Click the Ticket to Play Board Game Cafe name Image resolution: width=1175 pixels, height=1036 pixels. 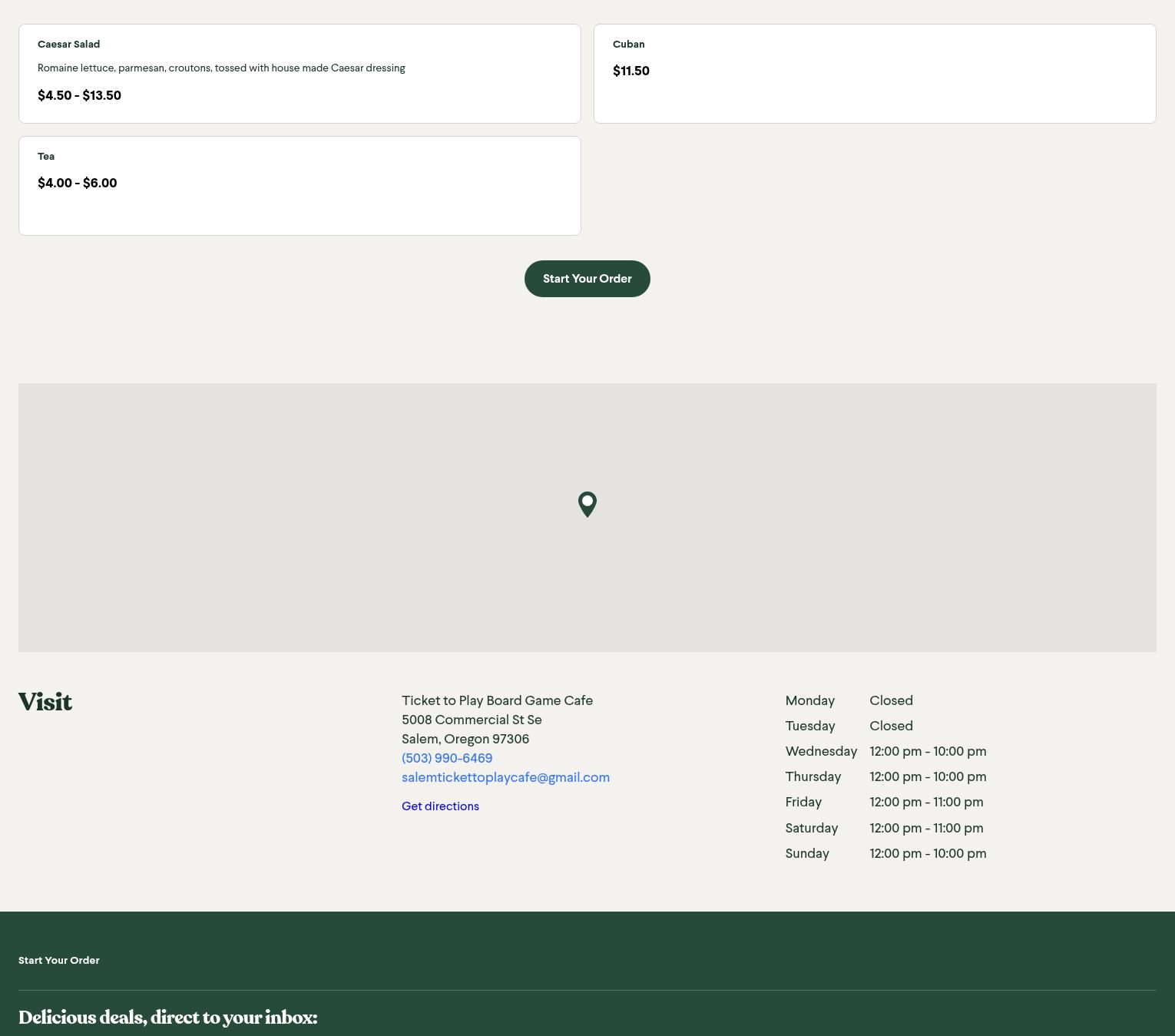[x=497, y=700]
